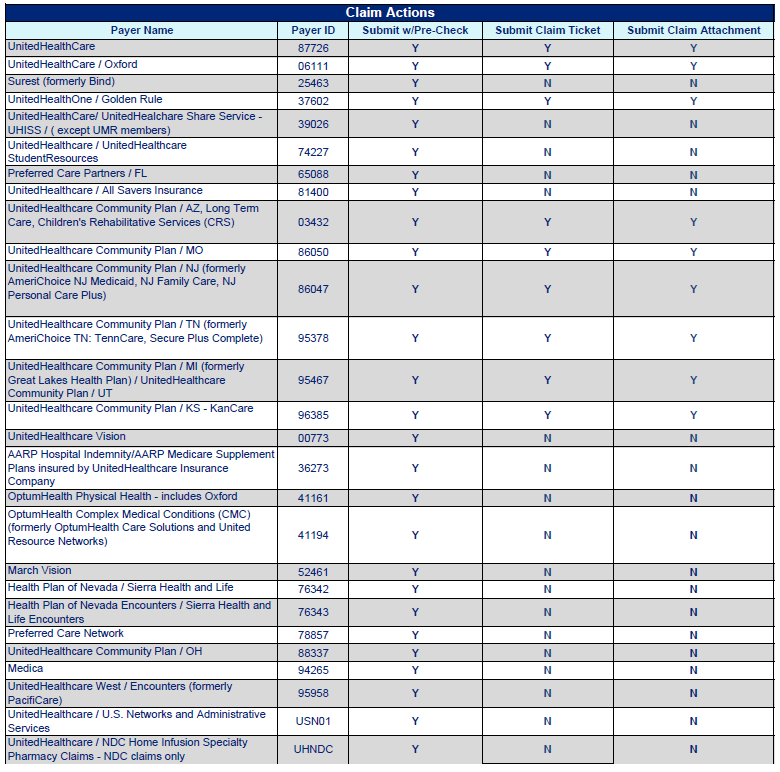Viewport: 780px width, 772px height.
Task: Select payer ID 39026
Action: tap(313, 124)
